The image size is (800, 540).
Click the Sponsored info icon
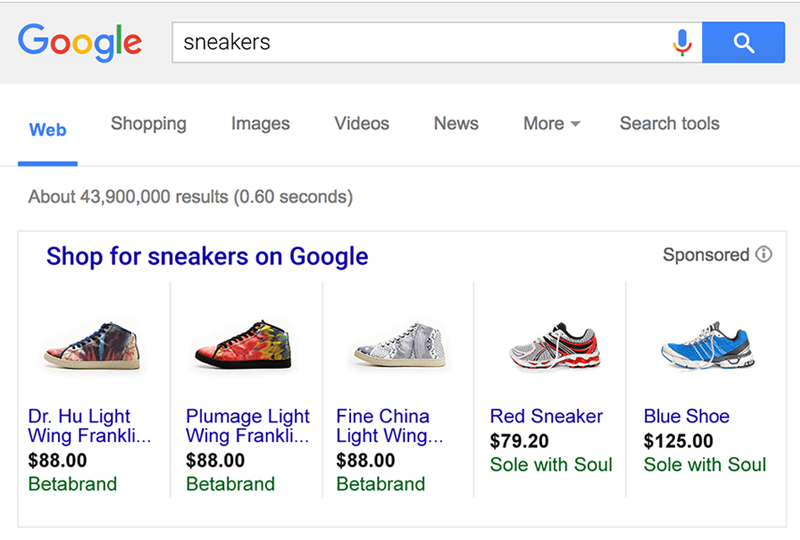point(764,255)
